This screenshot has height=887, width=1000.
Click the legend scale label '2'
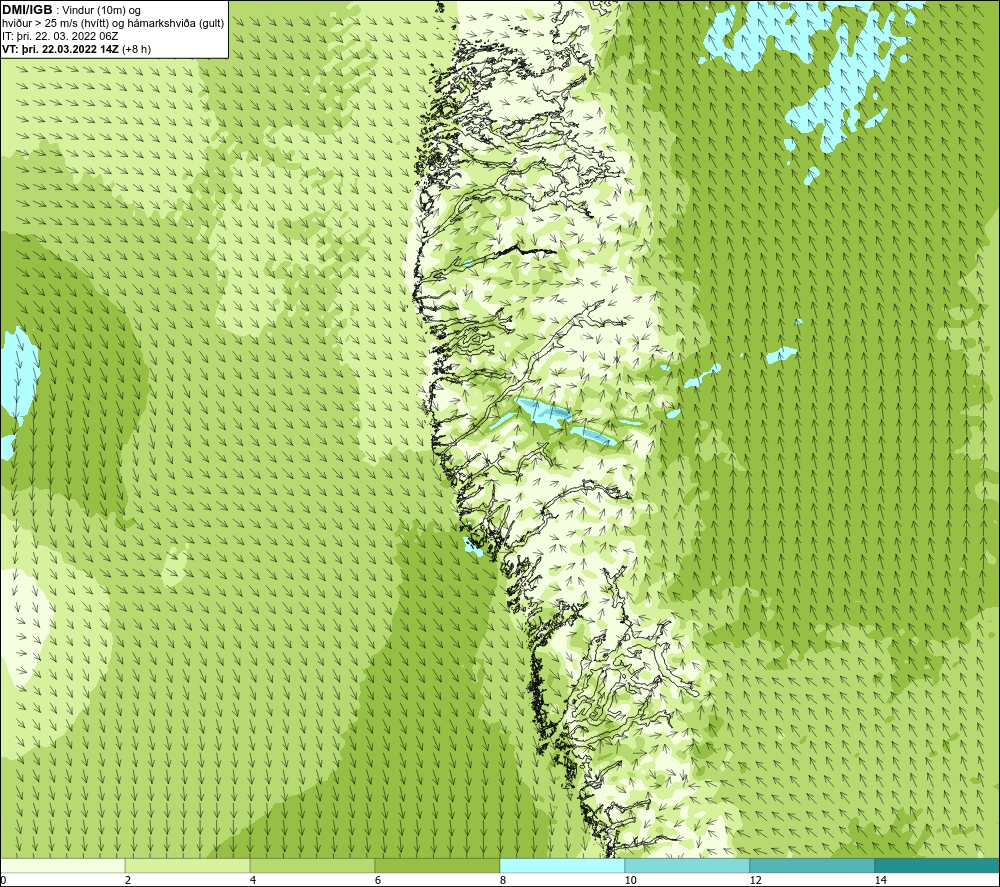128,881
